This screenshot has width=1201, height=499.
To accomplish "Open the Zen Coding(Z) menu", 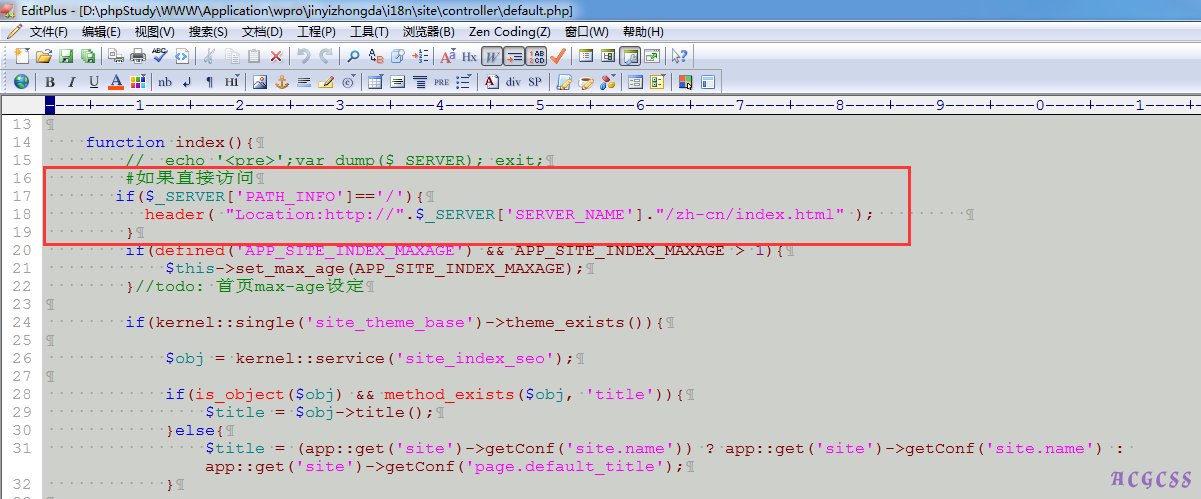I will (x=510, y=31).
